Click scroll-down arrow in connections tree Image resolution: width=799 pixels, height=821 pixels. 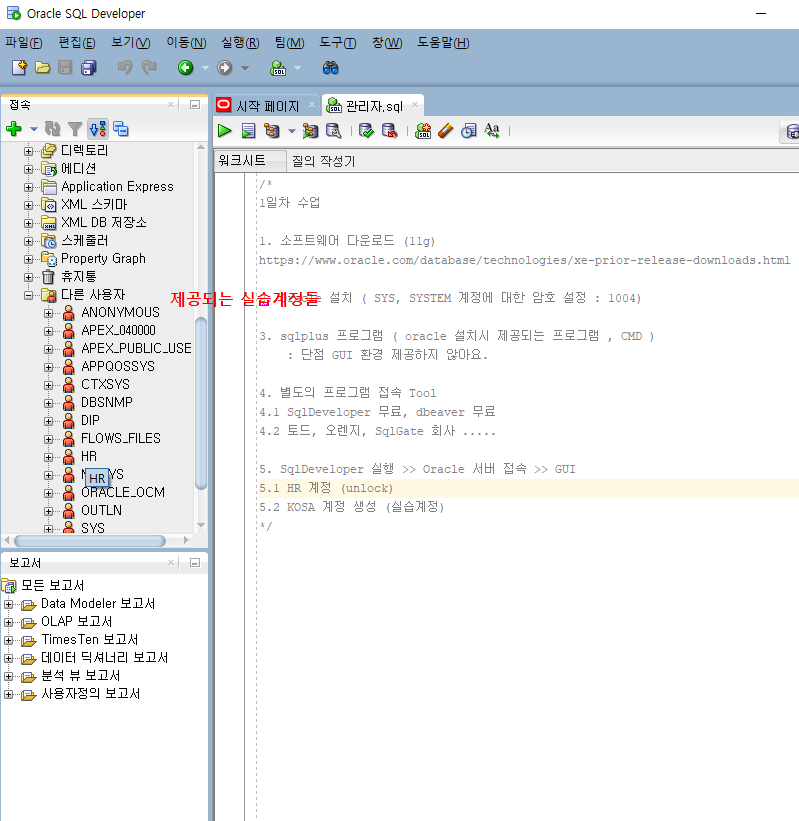(x=201, y=525)
